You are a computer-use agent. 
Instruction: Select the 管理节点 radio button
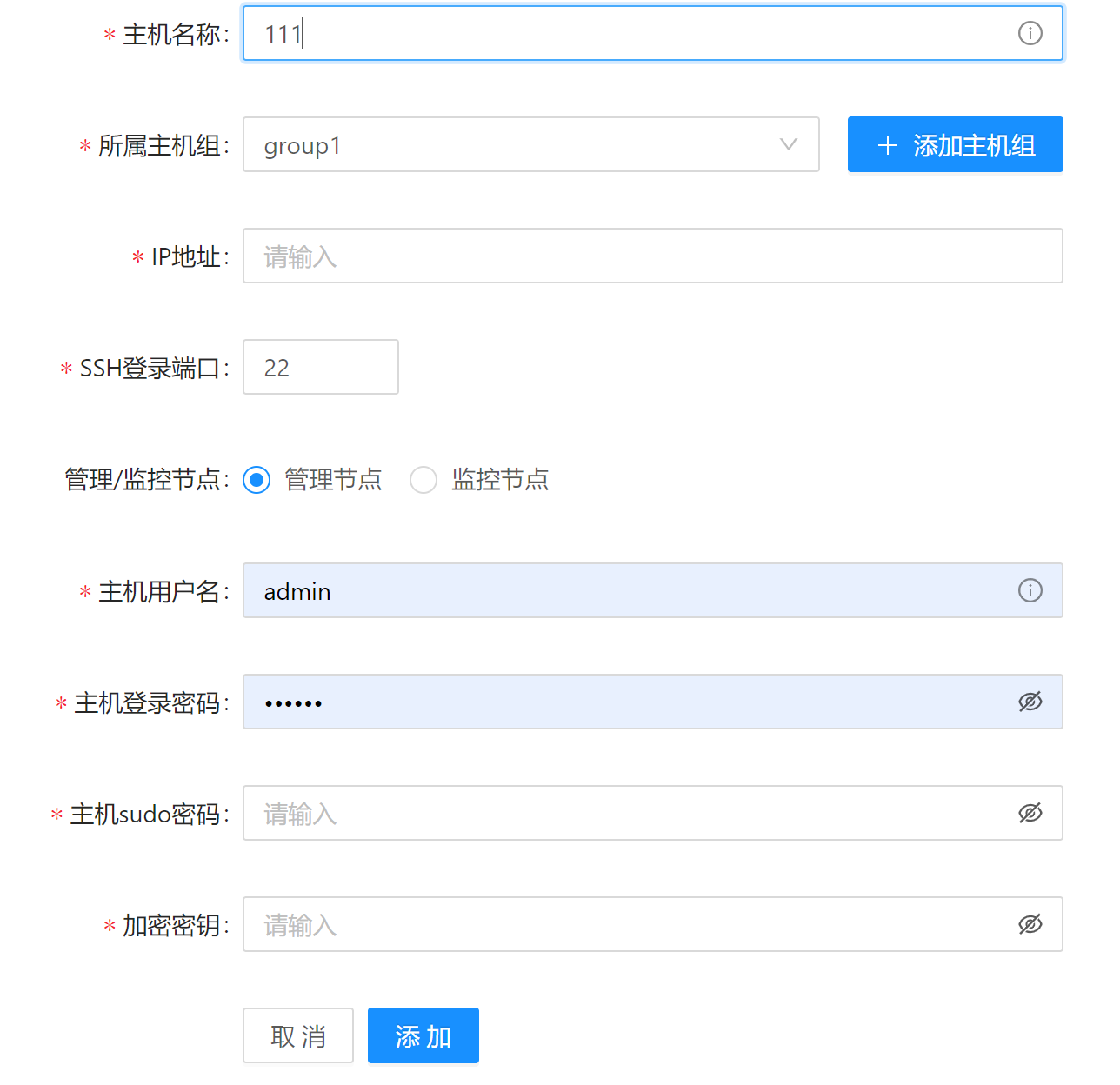pos(257,480)
